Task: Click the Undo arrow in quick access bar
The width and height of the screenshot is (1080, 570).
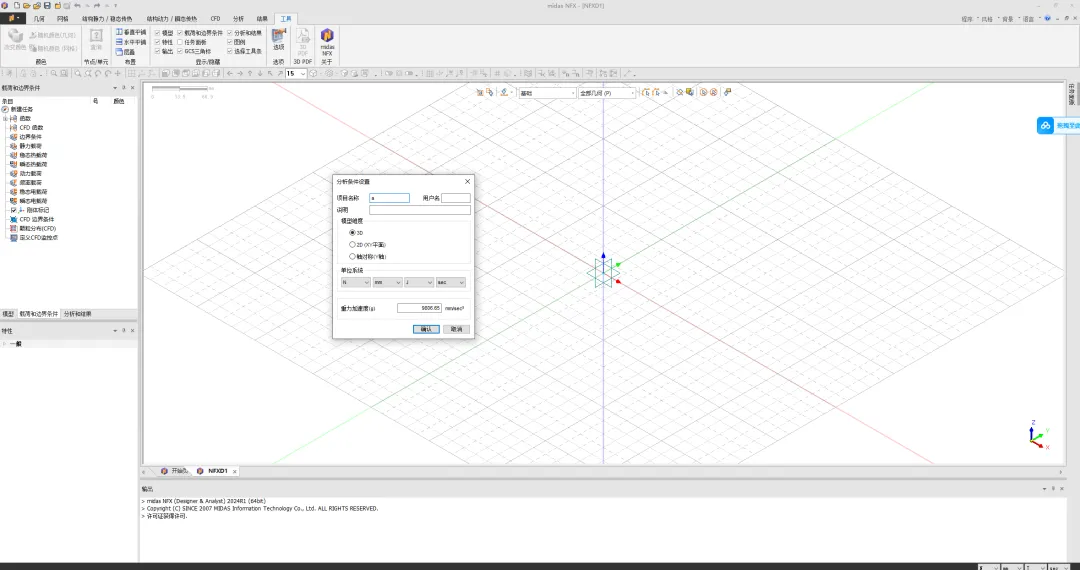Action: pos(77,6)
